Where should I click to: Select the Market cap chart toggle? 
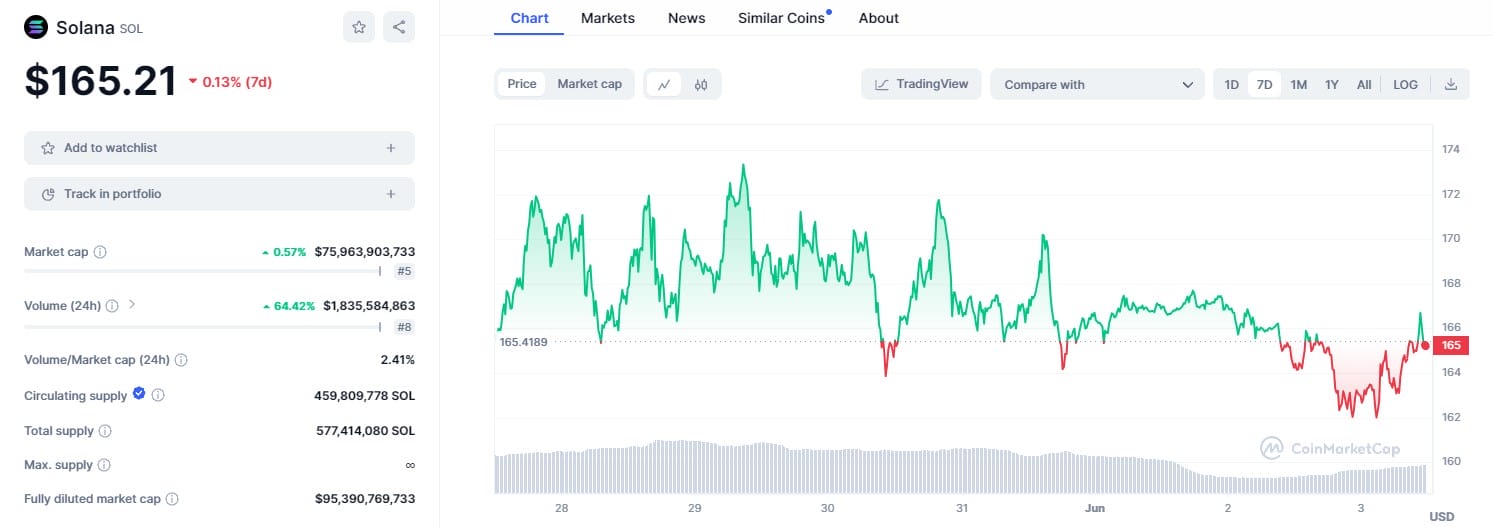(x=589, y=84)
